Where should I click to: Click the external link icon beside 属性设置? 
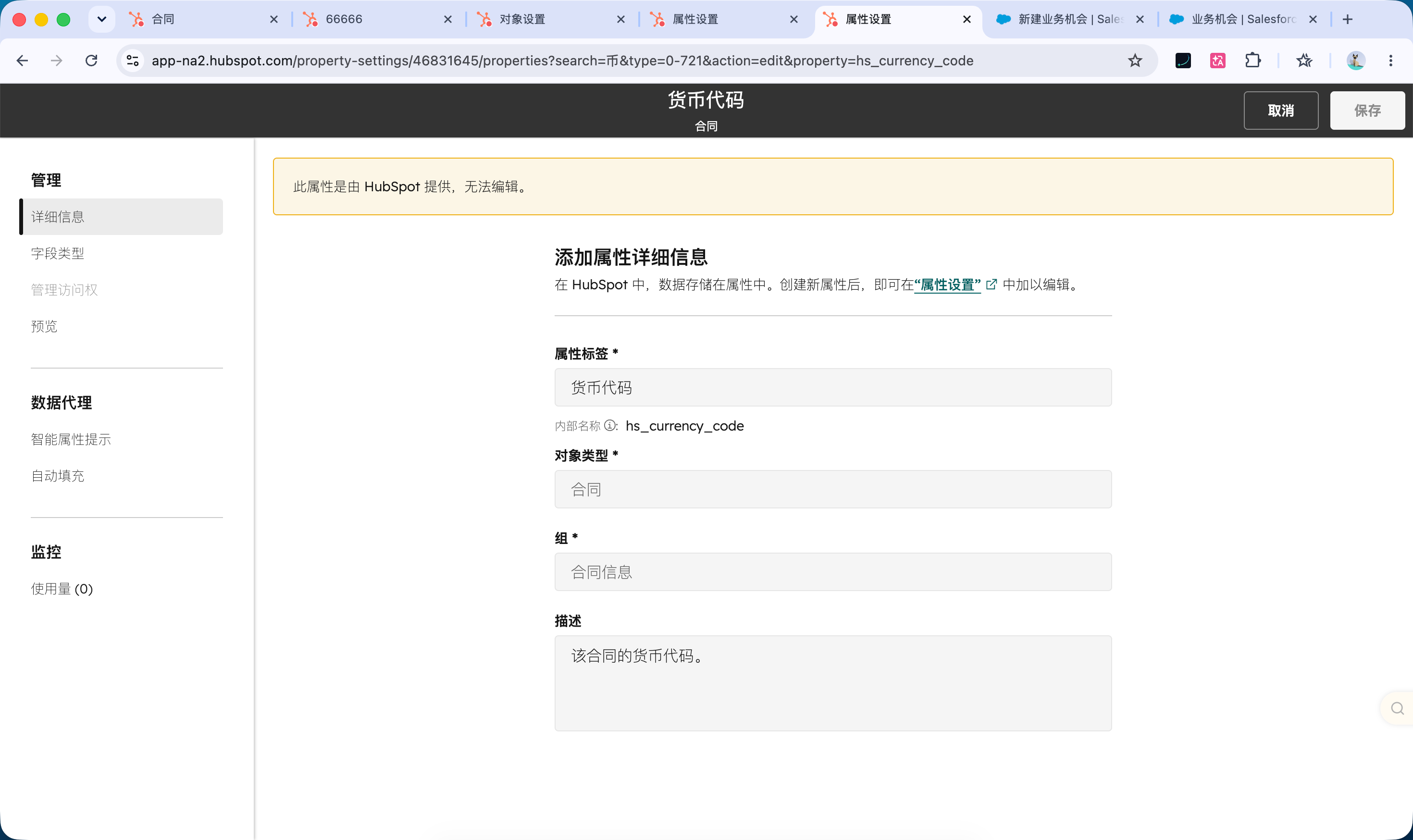click(x=991, y=284)
